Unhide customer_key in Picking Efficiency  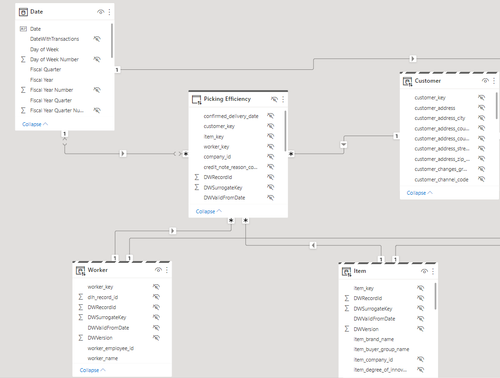[x=271, y=126]
